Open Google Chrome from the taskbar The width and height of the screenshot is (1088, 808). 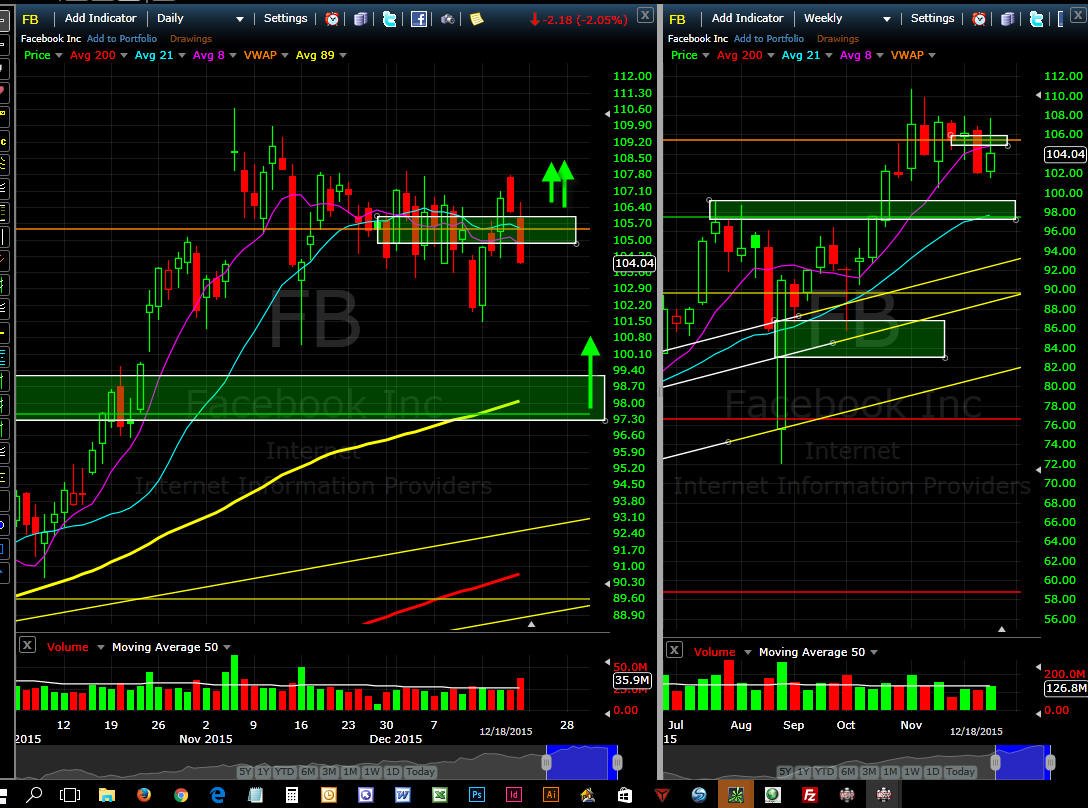(x=181, y=795)
